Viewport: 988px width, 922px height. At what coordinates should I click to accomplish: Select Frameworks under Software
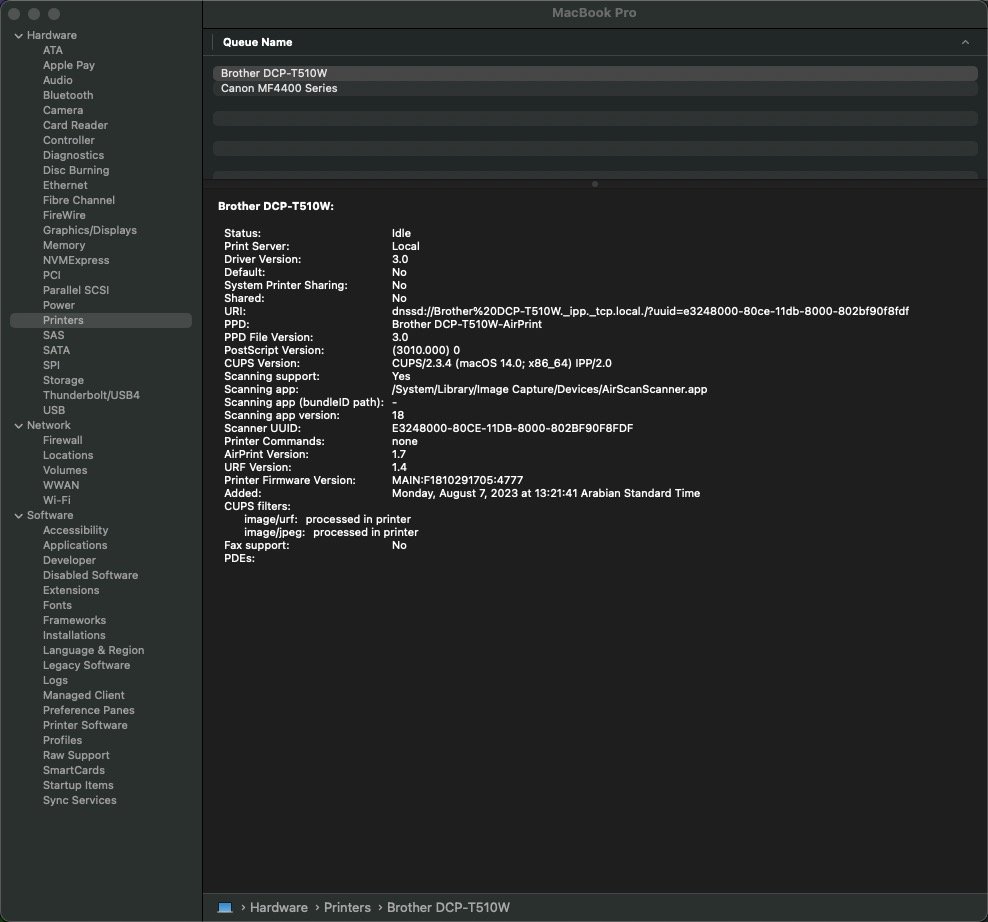(74, 621)
